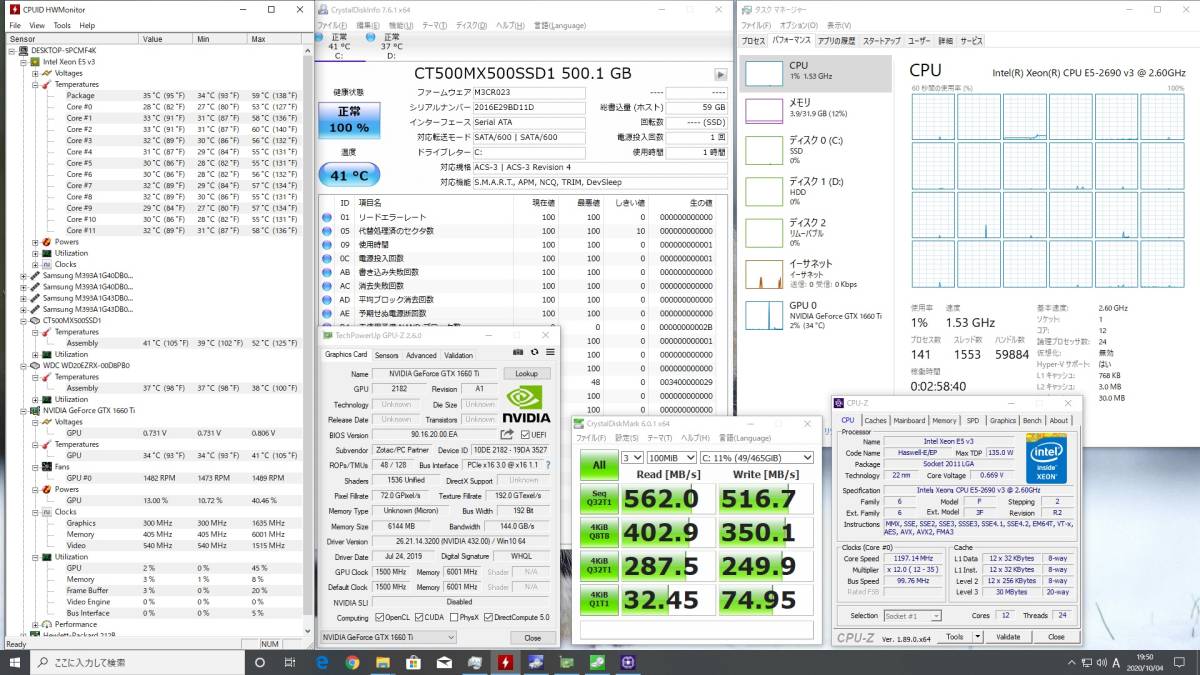Viewport: 1200px width, 675px height.
Task: Switch to the GPU-Z Sensors tab
Action: click(386, 355)
